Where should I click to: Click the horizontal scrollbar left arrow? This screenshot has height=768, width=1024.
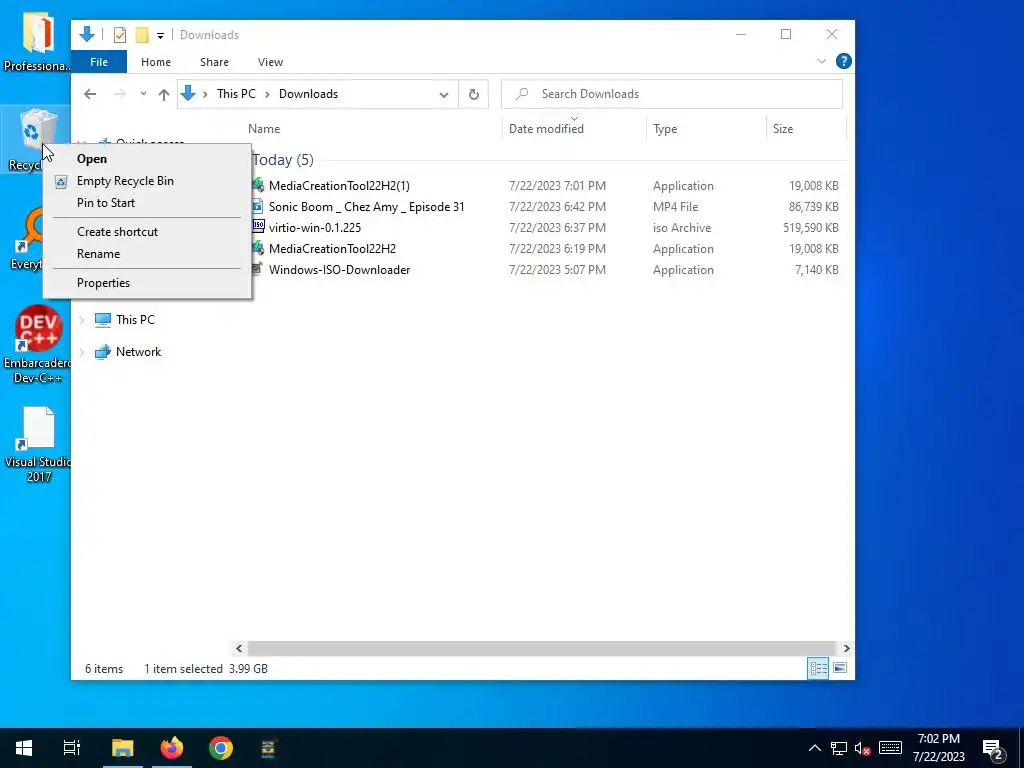tap(239, 648)
